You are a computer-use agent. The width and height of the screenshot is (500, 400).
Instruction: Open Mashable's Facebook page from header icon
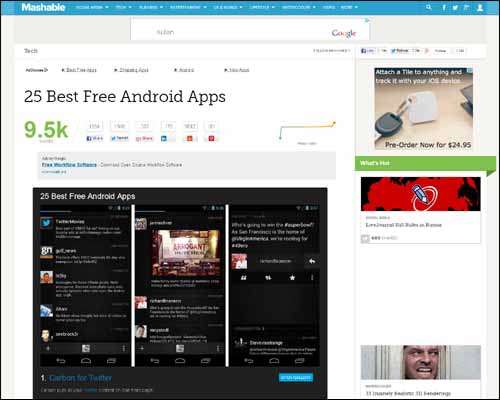pos(444,7)
